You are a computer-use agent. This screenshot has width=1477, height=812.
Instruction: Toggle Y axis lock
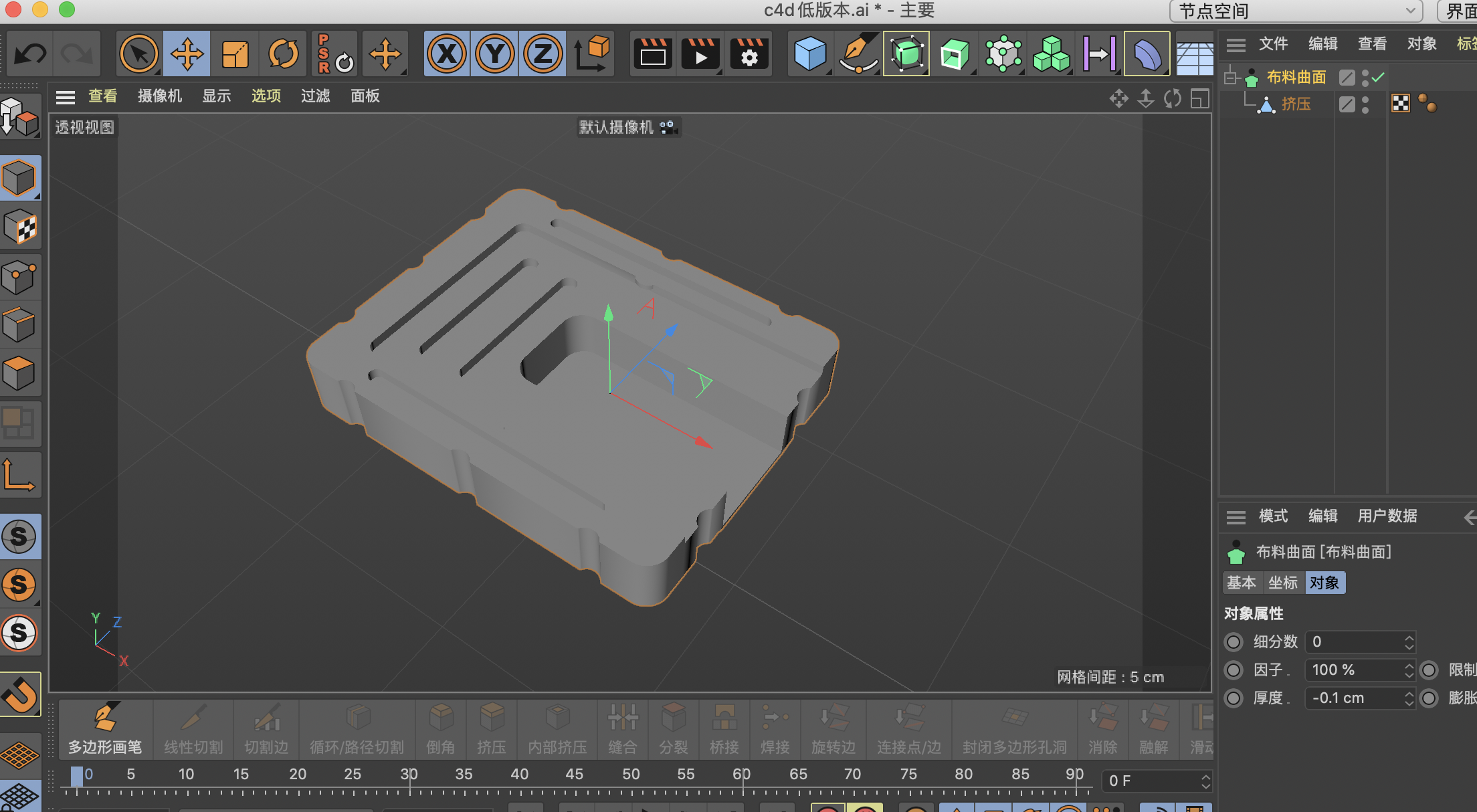(x=495, y=54)
